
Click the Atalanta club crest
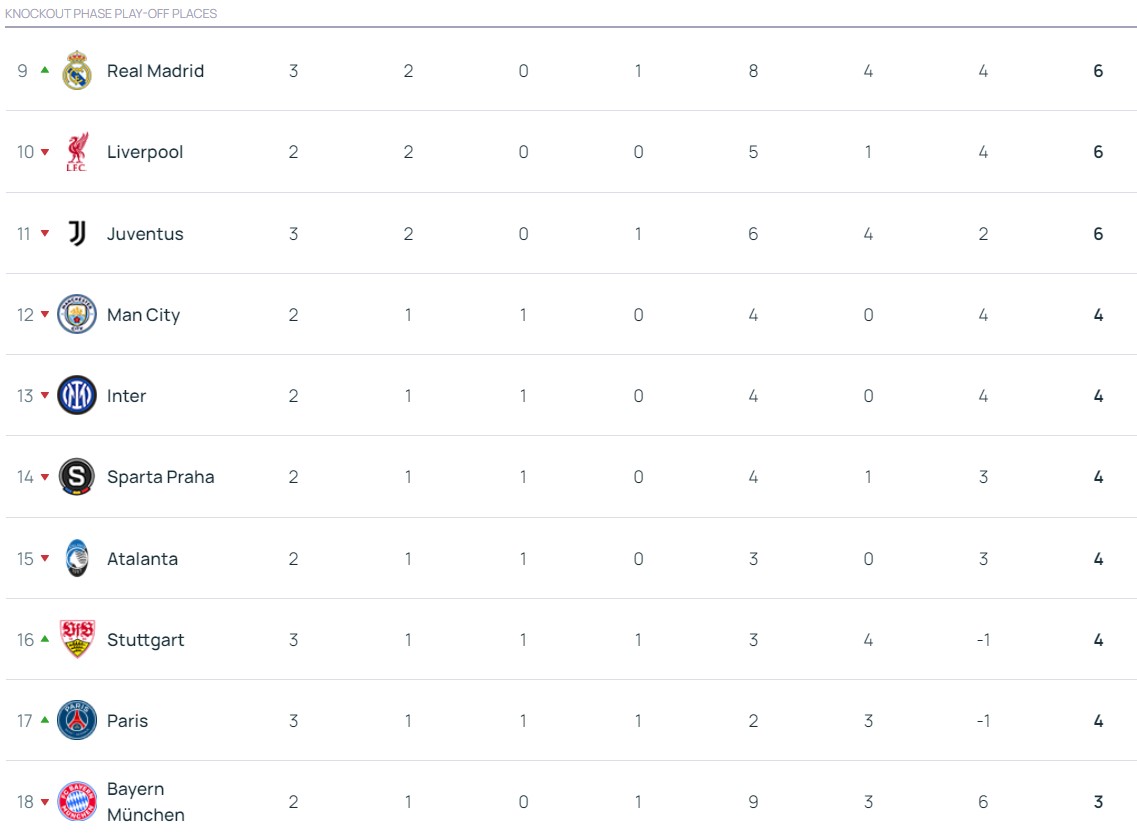77,559
